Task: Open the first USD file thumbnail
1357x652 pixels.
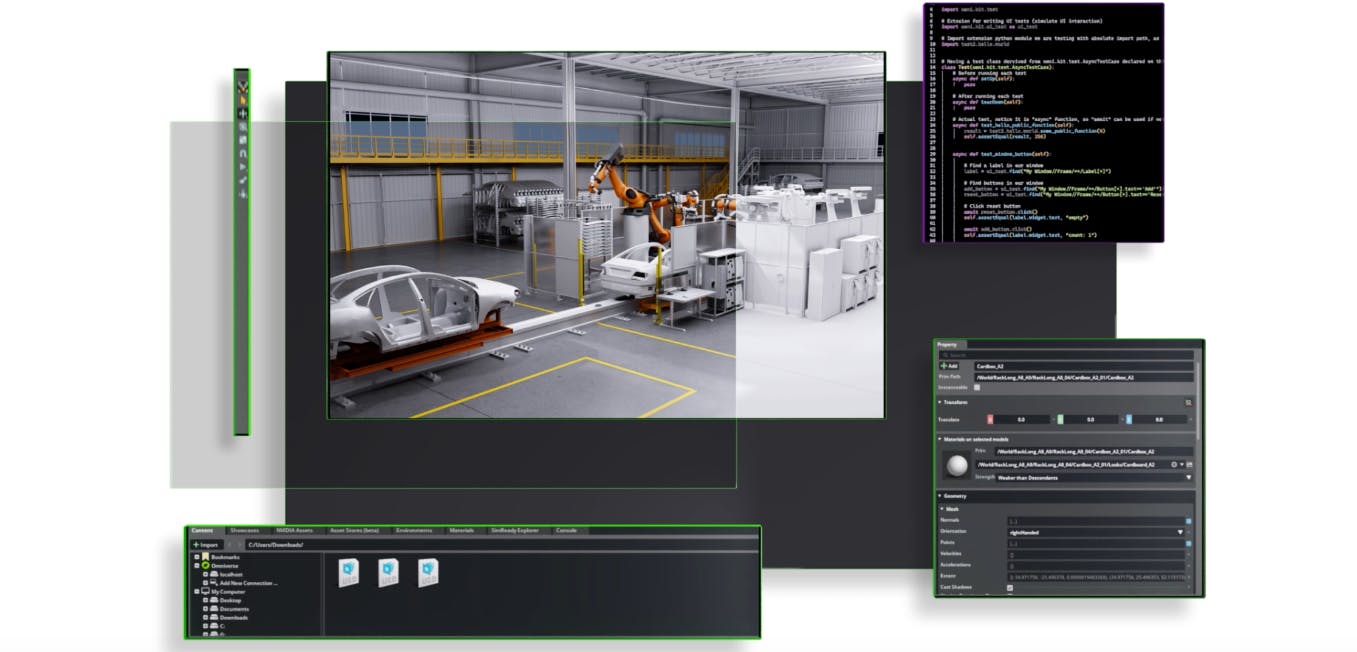Action: (348, 572)
